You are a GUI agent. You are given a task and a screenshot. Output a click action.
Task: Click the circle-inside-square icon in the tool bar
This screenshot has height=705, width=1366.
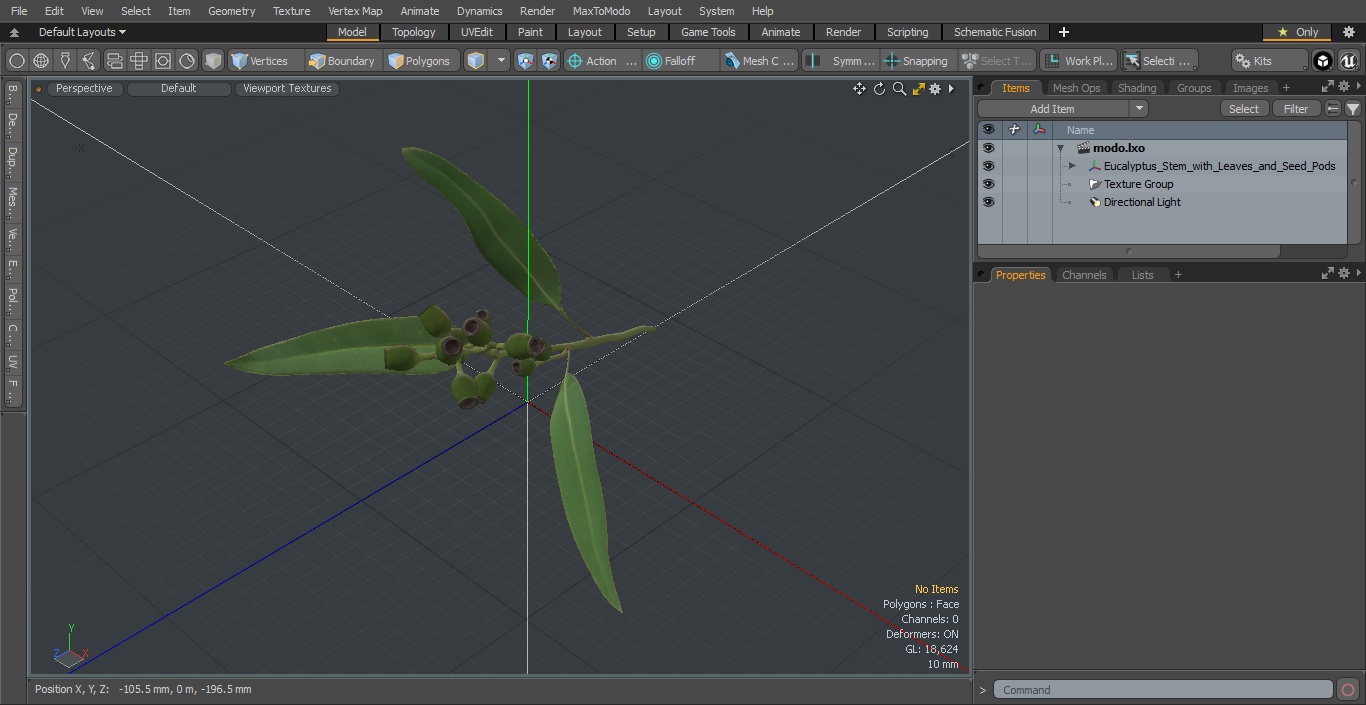pos(162,61)
